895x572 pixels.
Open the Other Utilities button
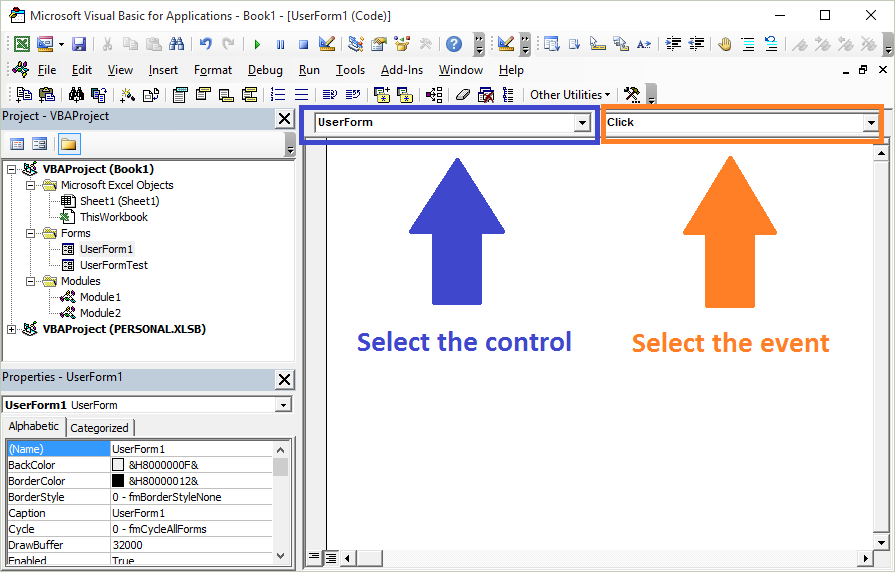pos(569,95)
